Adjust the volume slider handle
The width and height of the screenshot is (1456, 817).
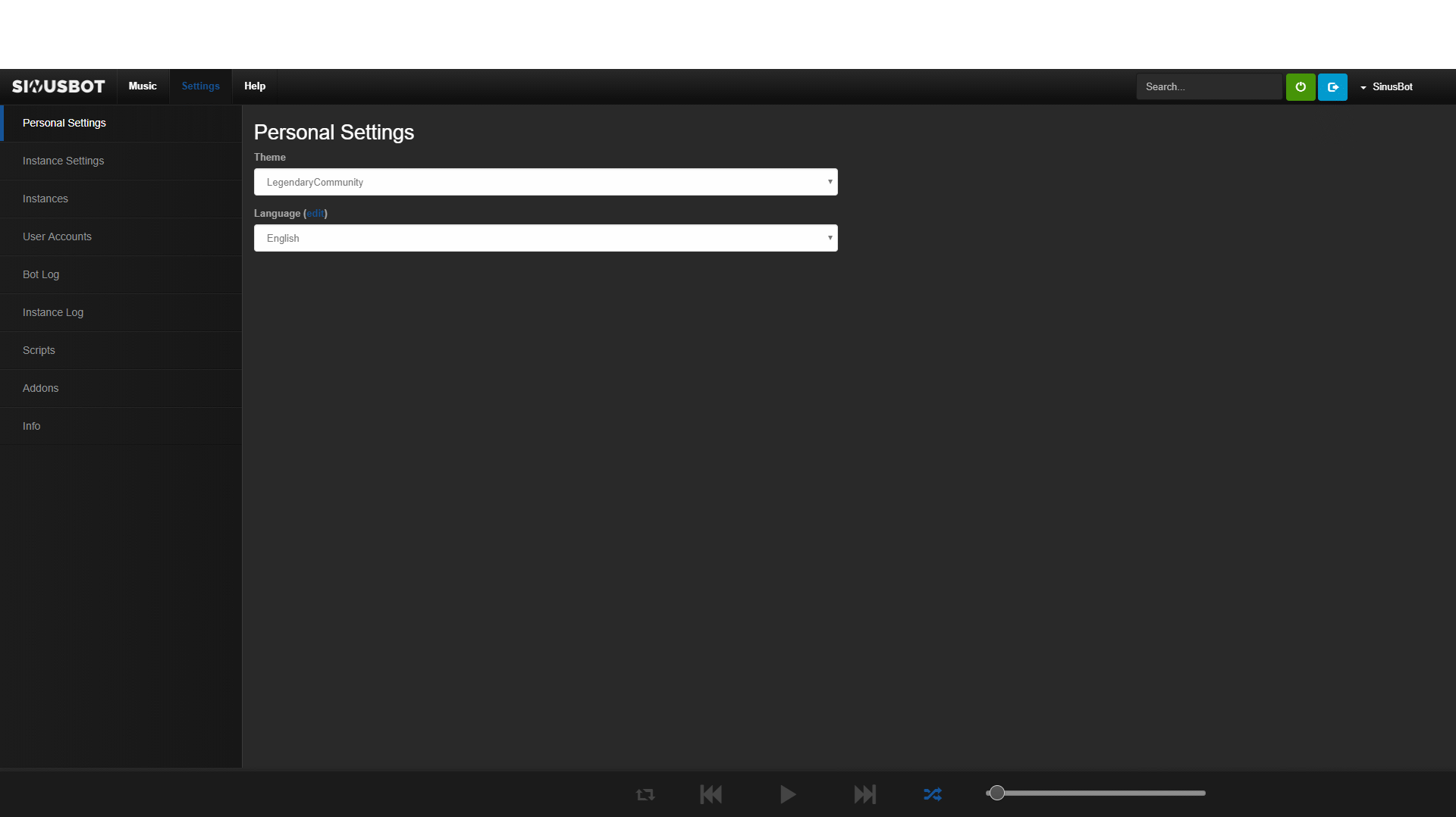(x=997, y=793)
